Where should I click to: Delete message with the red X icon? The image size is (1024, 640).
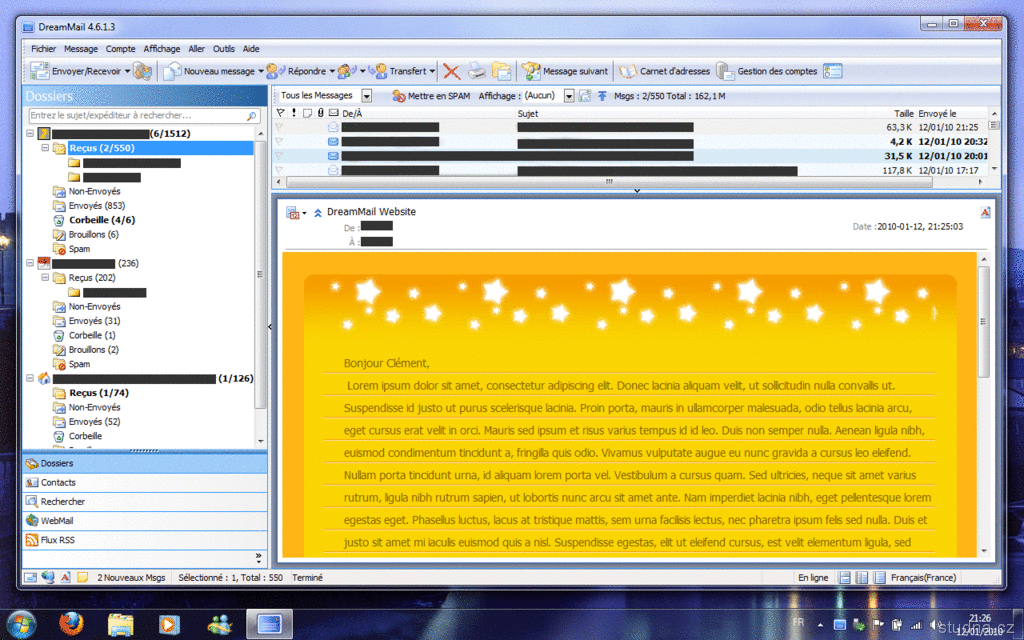[x=451, y=71]
